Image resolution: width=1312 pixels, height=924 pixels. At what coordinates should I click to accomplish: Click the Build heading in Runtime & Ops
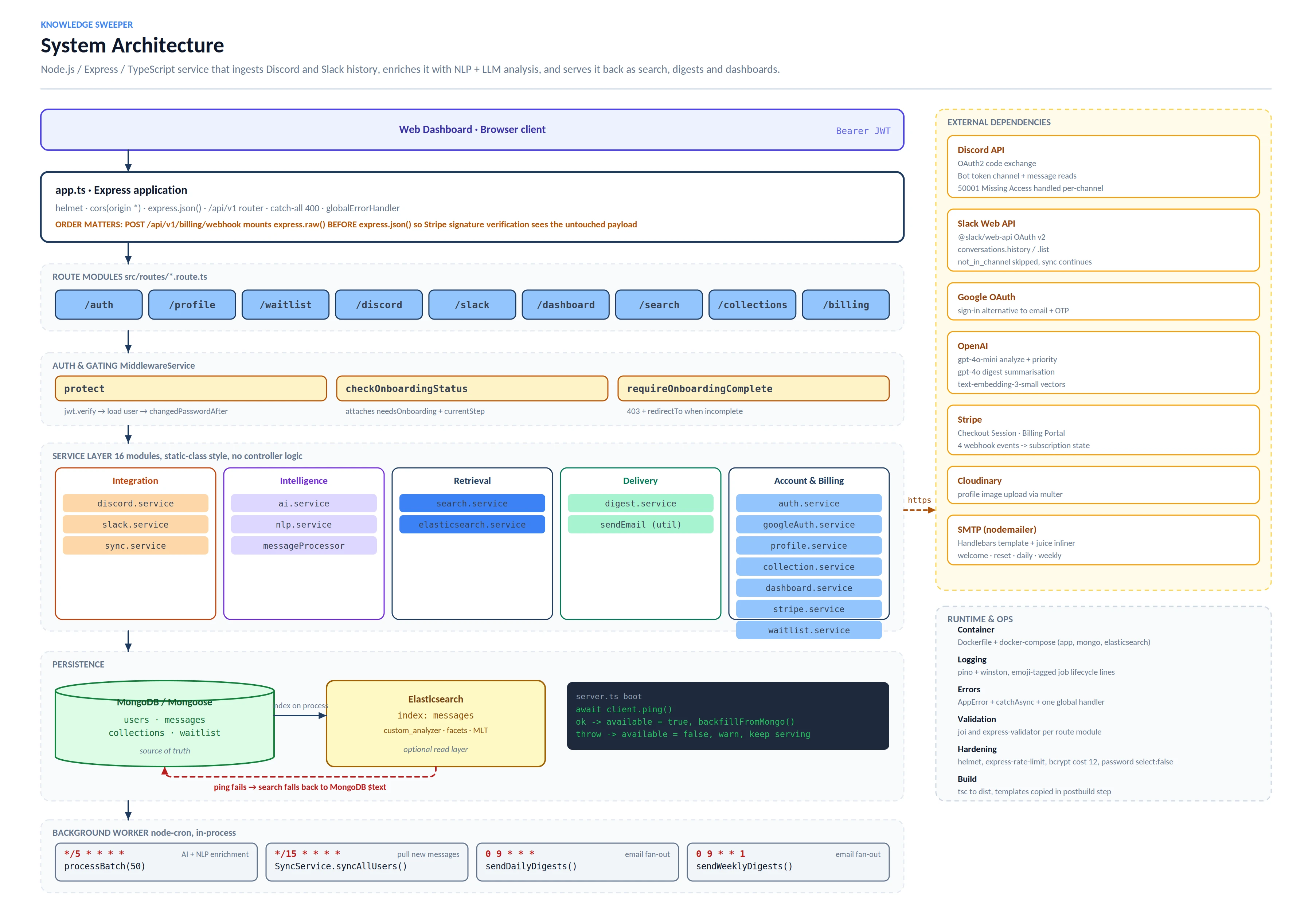pyautogui.click(x=967, y=779)
